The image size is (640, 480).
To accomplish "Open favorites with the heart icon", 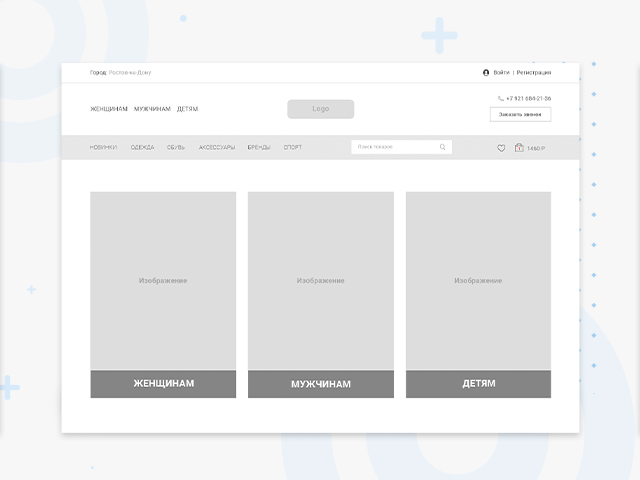I will point(501,148).
